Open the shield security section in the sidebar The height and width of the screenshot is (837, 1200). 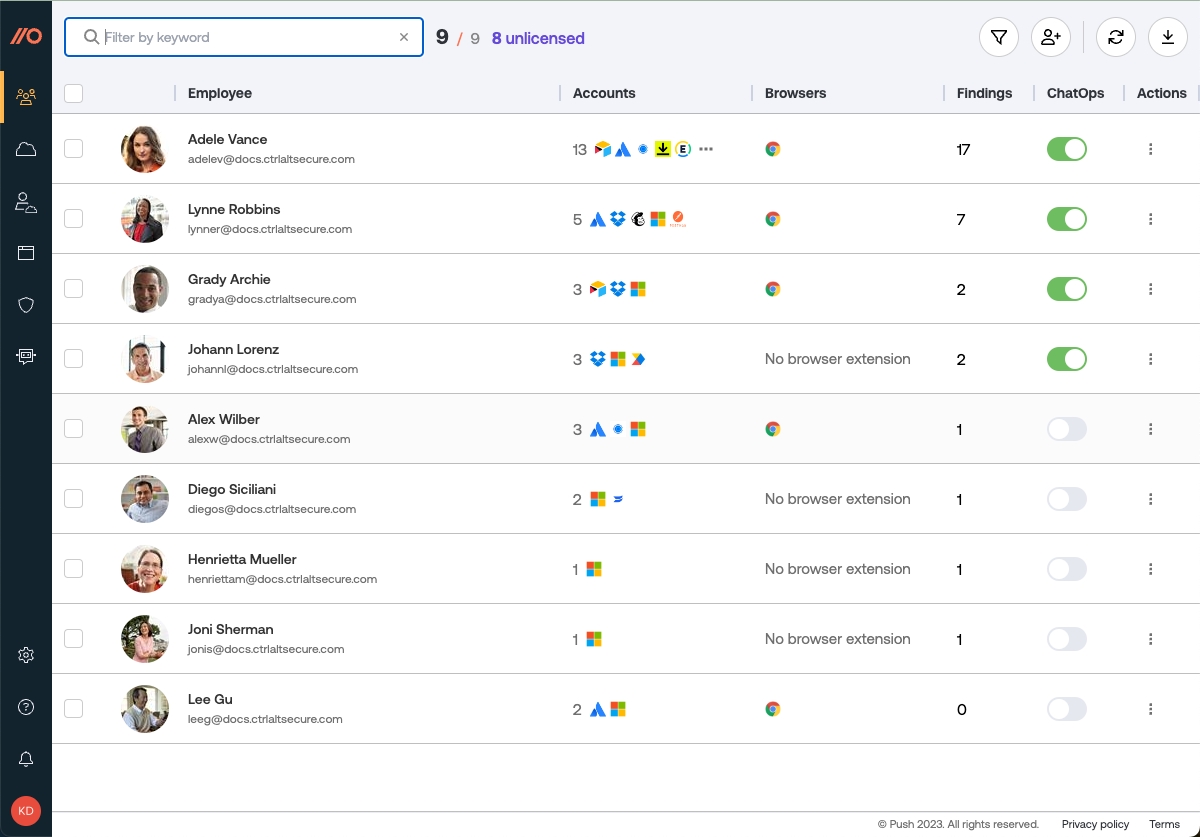pyautogui.click(x=26, y=304)
